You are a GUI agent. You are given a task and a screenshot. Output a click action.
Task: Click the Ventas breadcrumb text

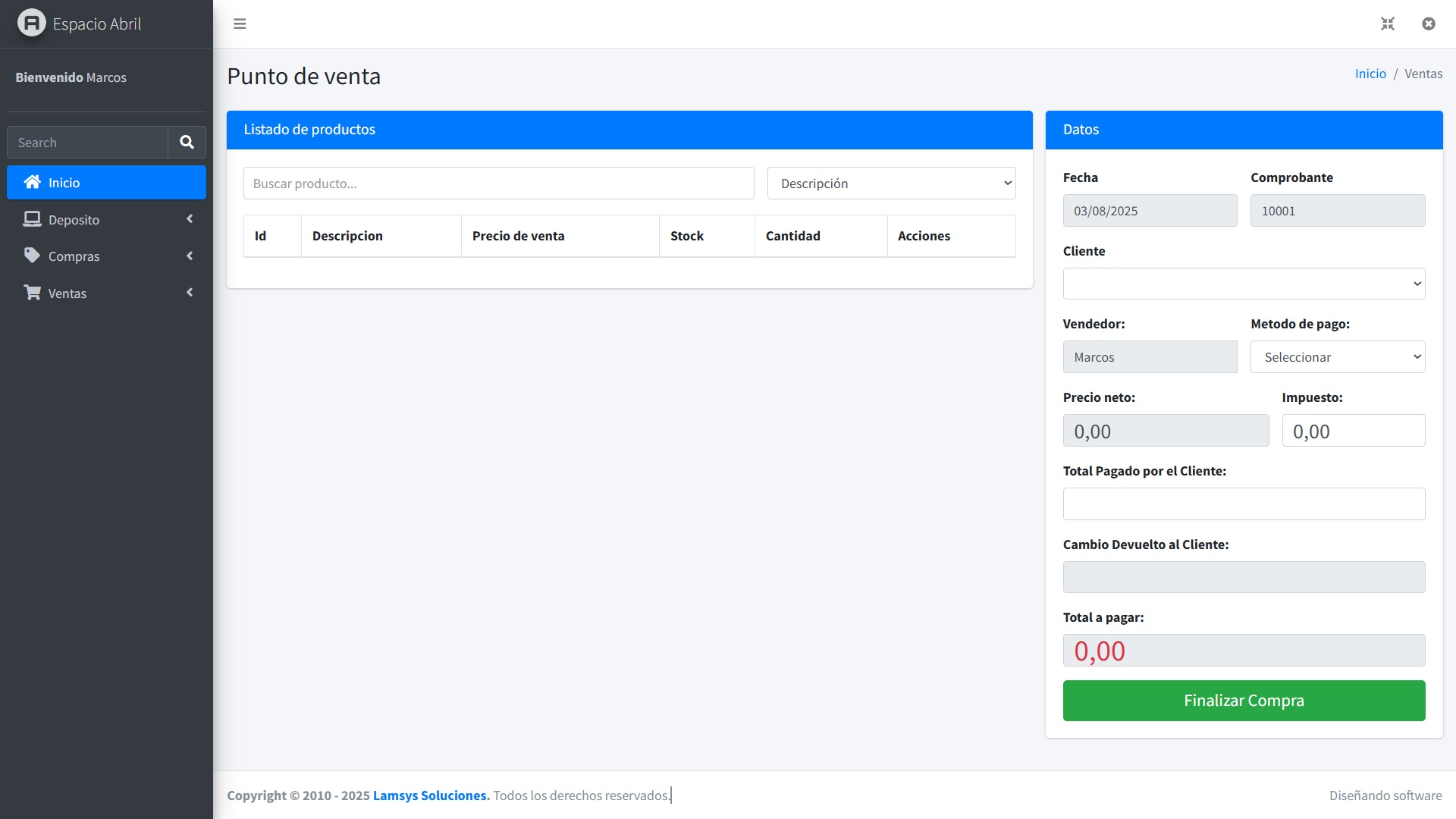(1423, 74)
